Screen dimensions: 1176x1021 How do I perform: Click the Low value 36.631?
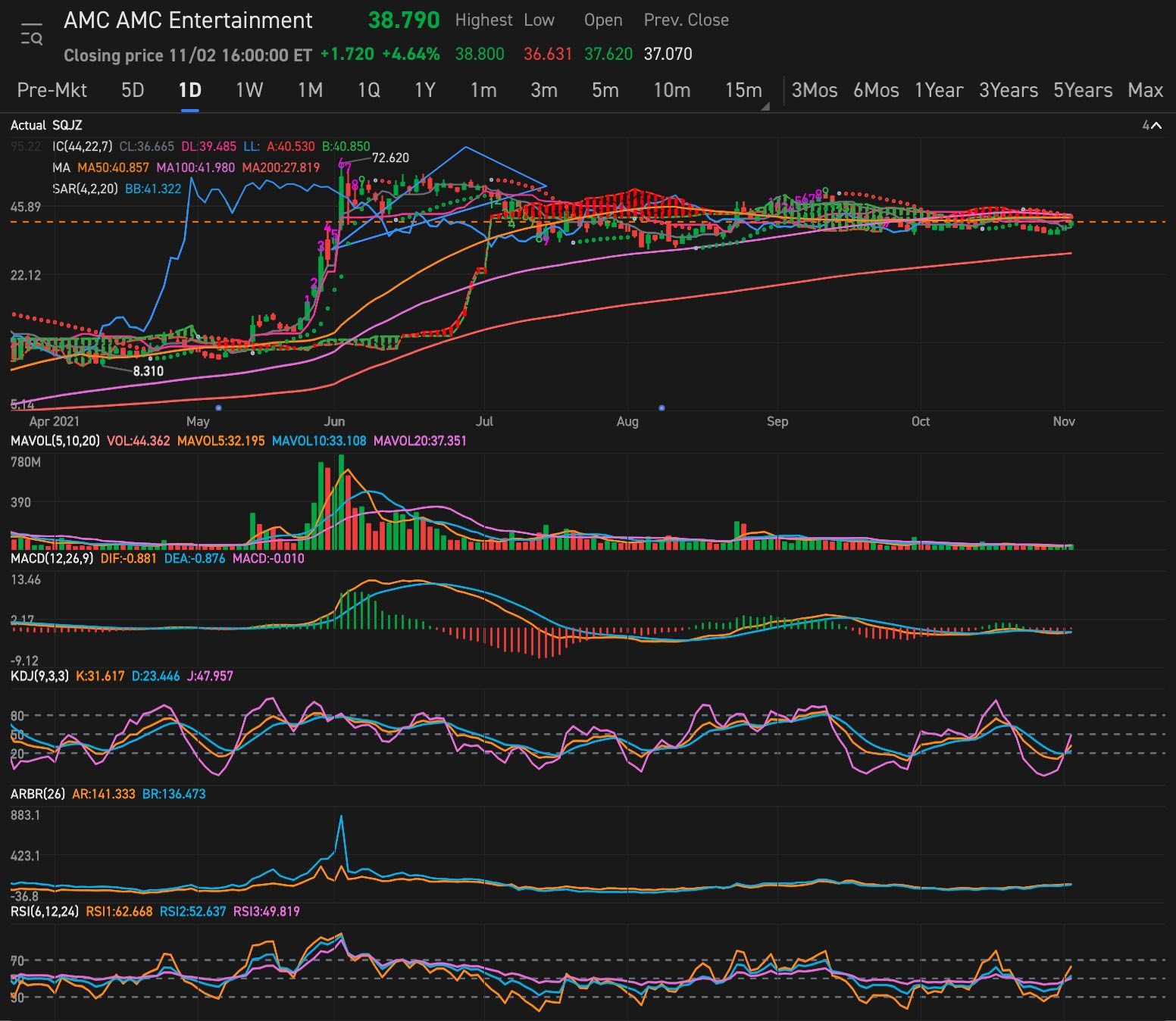pyautogui.click(x=548, y=54)
